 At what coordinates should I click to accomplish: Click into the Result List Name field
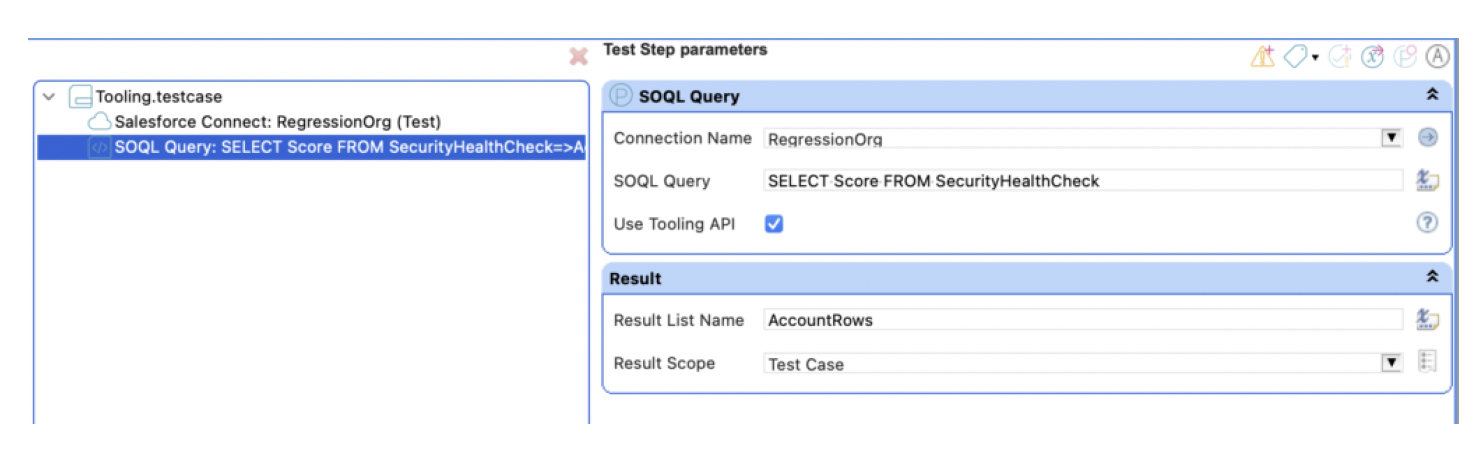point(1083,320)
